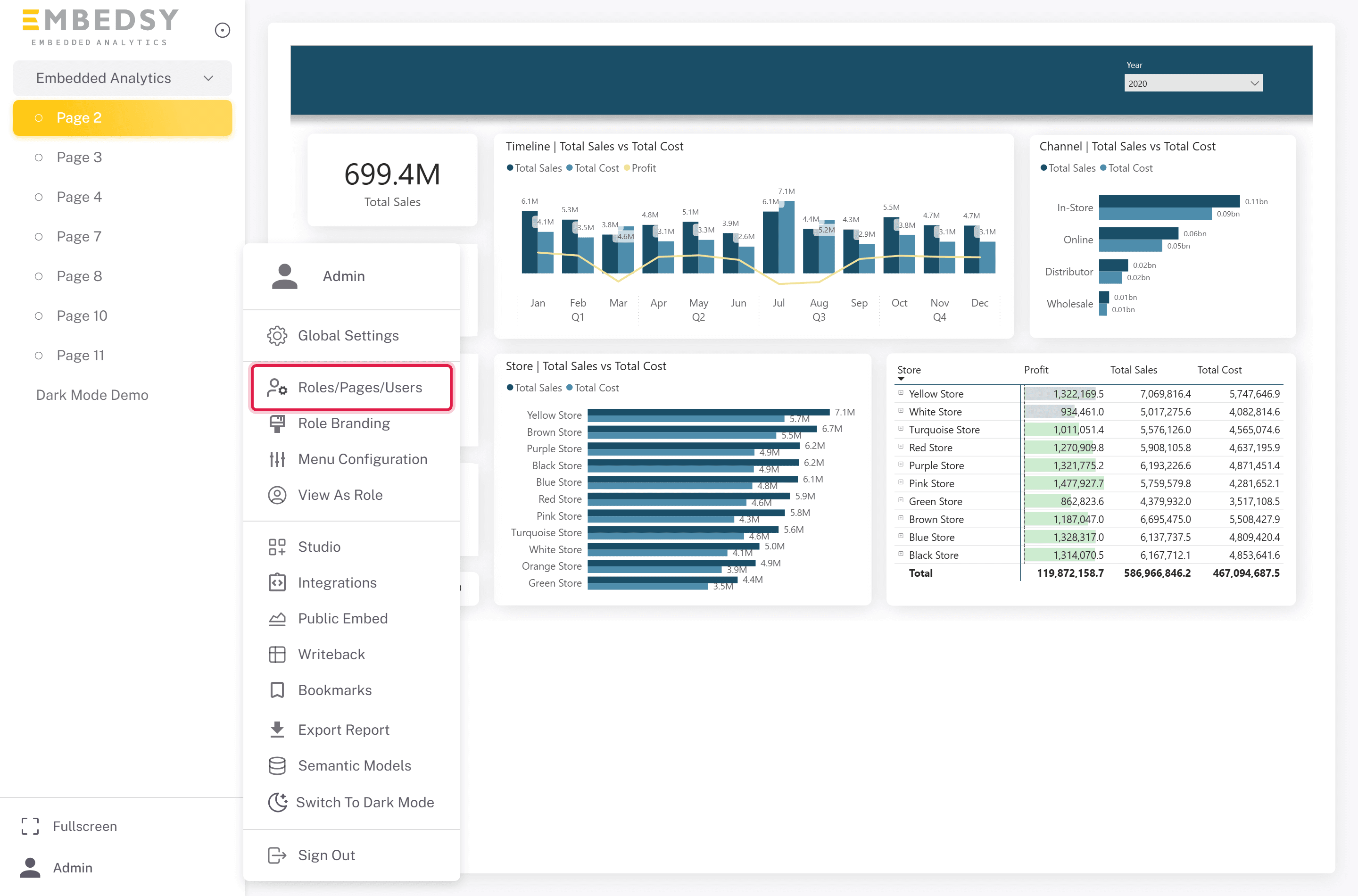The image size is (1358, 896).
Task: Click the Fullscreen label at bottom left
Action: tap(84, 826)
